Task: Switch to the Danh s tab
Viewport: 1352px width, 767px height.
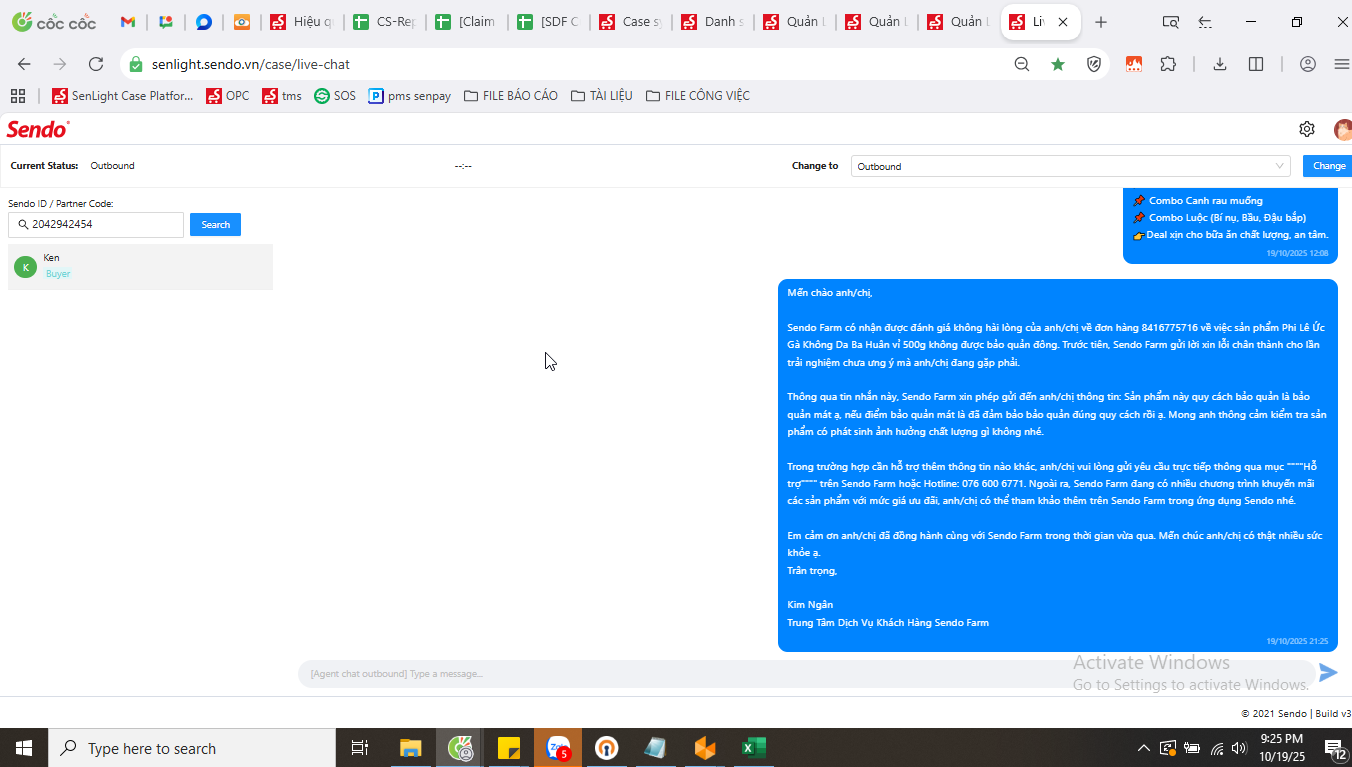Action: click(714, 22)
